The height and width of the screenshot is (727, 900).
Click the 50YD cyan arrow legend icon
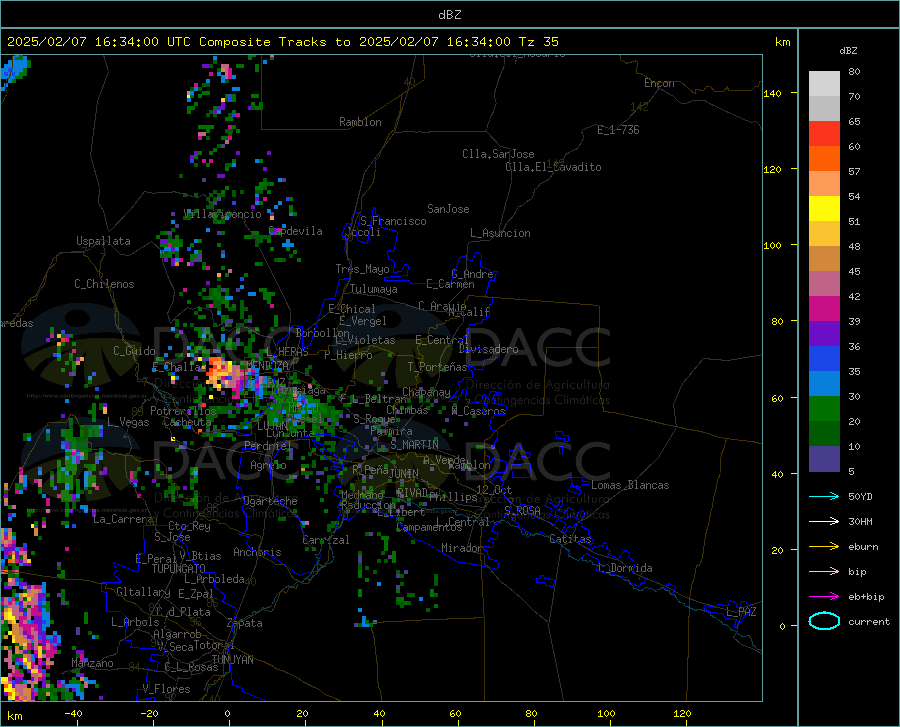(x=824, y=496)
